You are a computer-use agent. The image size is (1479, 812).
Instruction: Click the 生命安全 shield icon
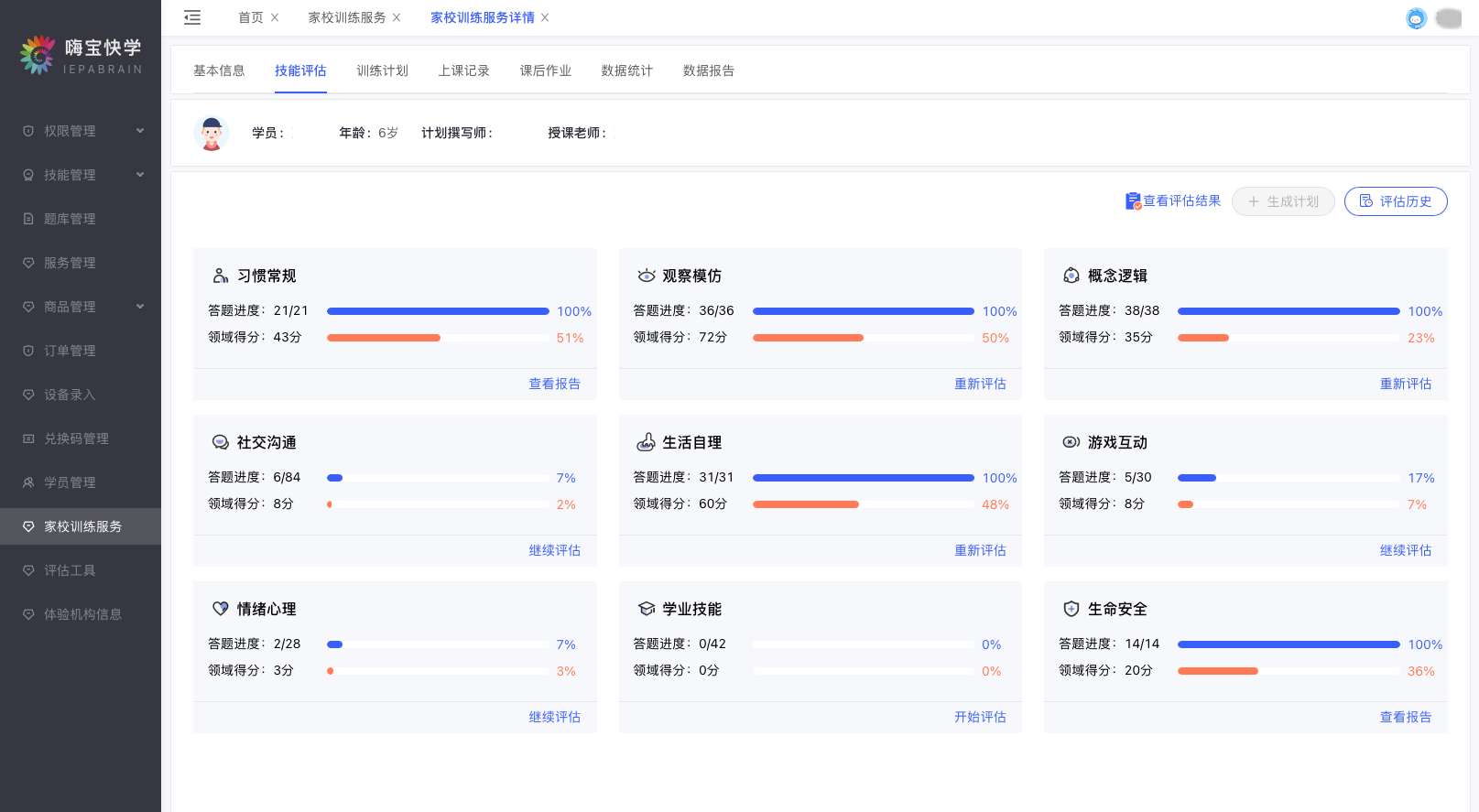(x=1071, y=609)
